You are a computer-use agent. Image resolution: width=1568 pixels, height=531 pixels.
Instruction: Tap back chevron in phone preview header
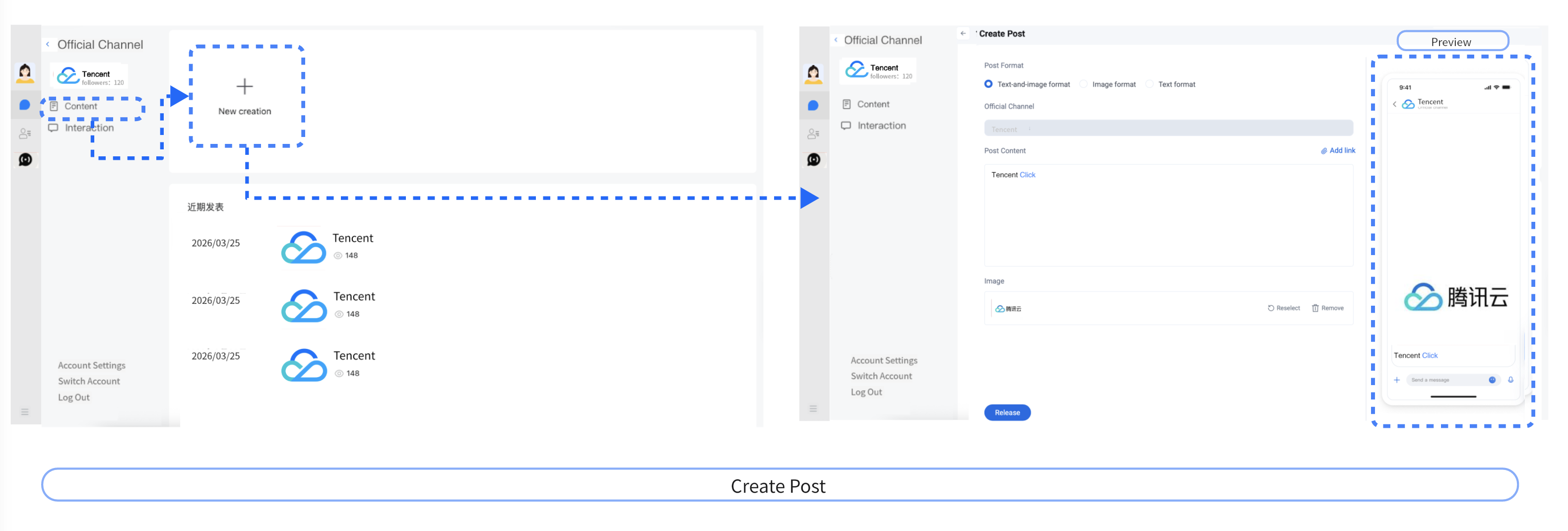point(1394,104)
